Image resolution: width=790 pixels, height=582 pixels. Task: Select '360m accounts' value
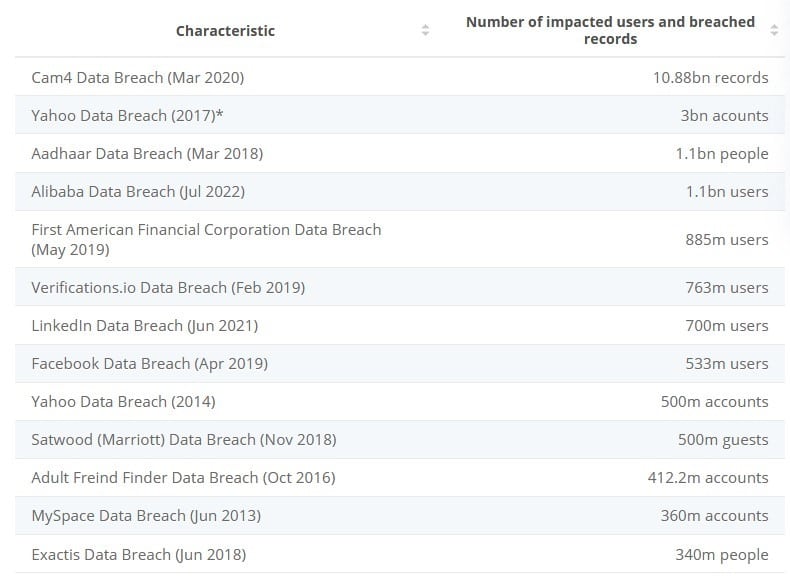click(714, 515)
